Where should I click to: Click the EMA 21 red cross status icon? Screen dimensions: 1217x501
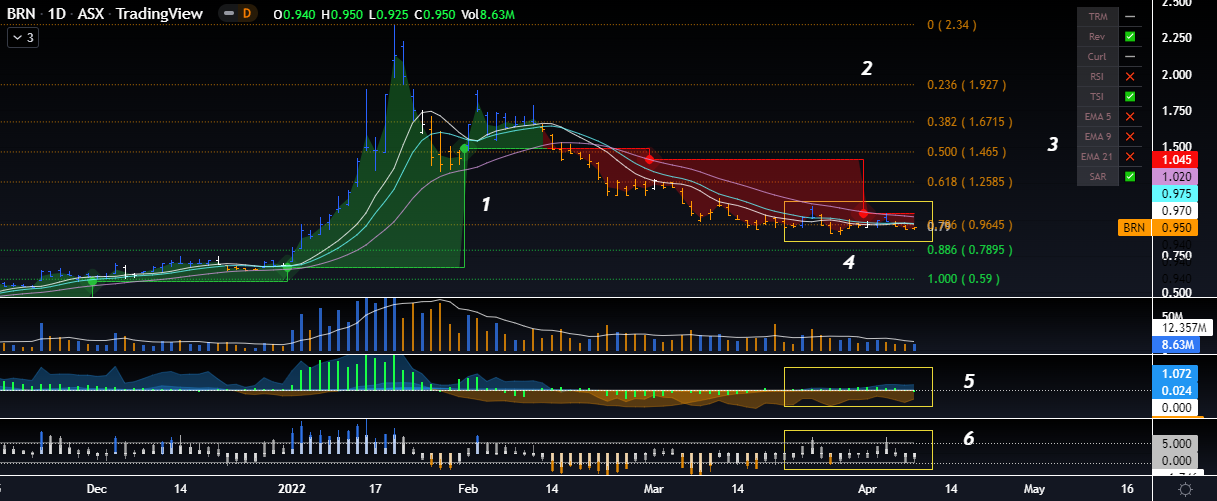(x=1130, y=157)
